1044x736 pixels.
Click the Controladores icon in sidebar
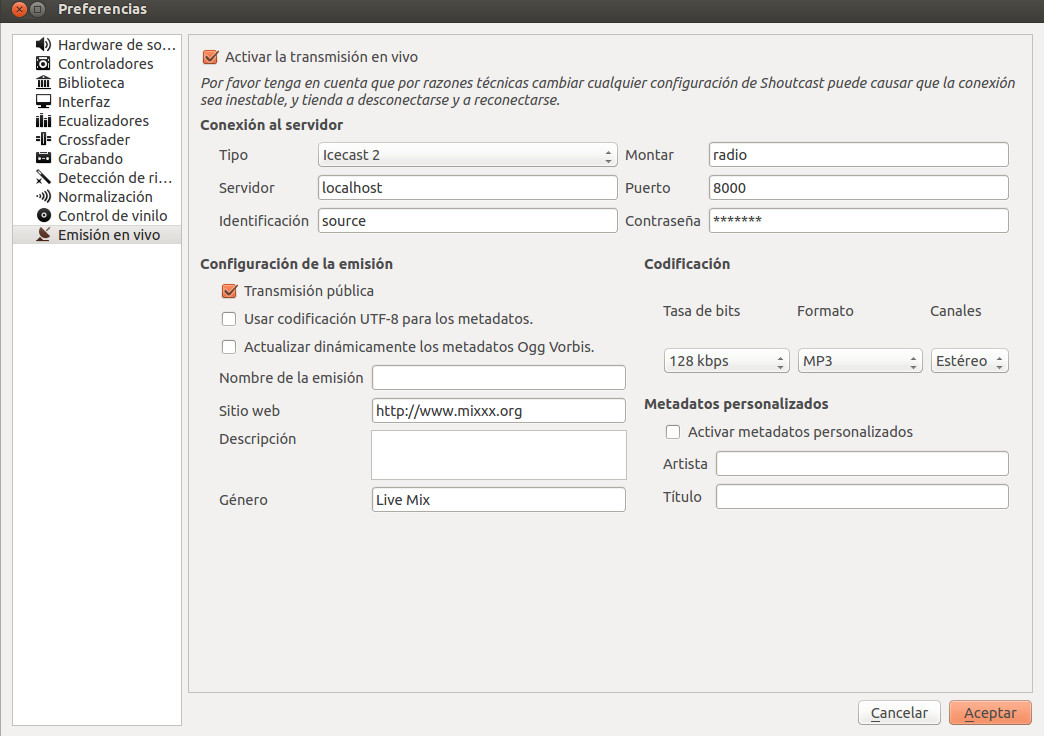click(43, 64)
